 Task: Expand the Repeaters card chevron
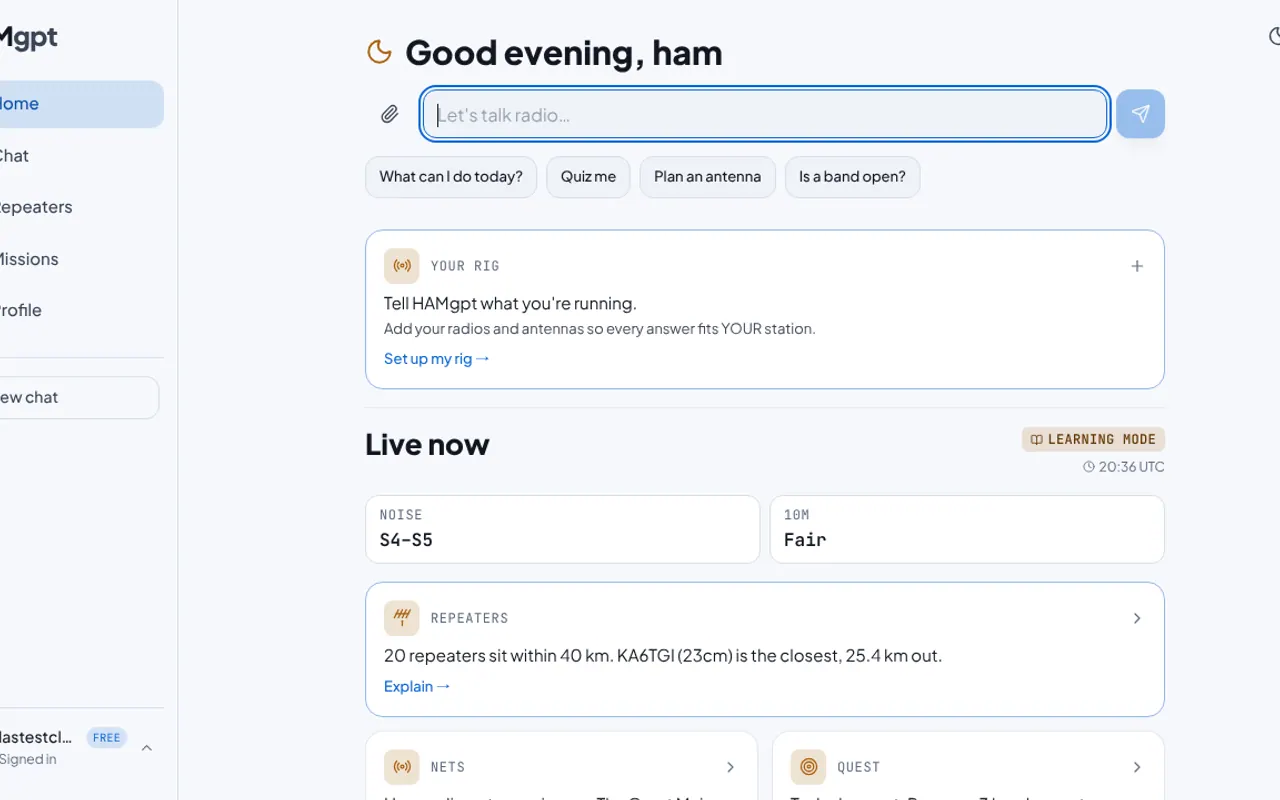[1137, 618]
